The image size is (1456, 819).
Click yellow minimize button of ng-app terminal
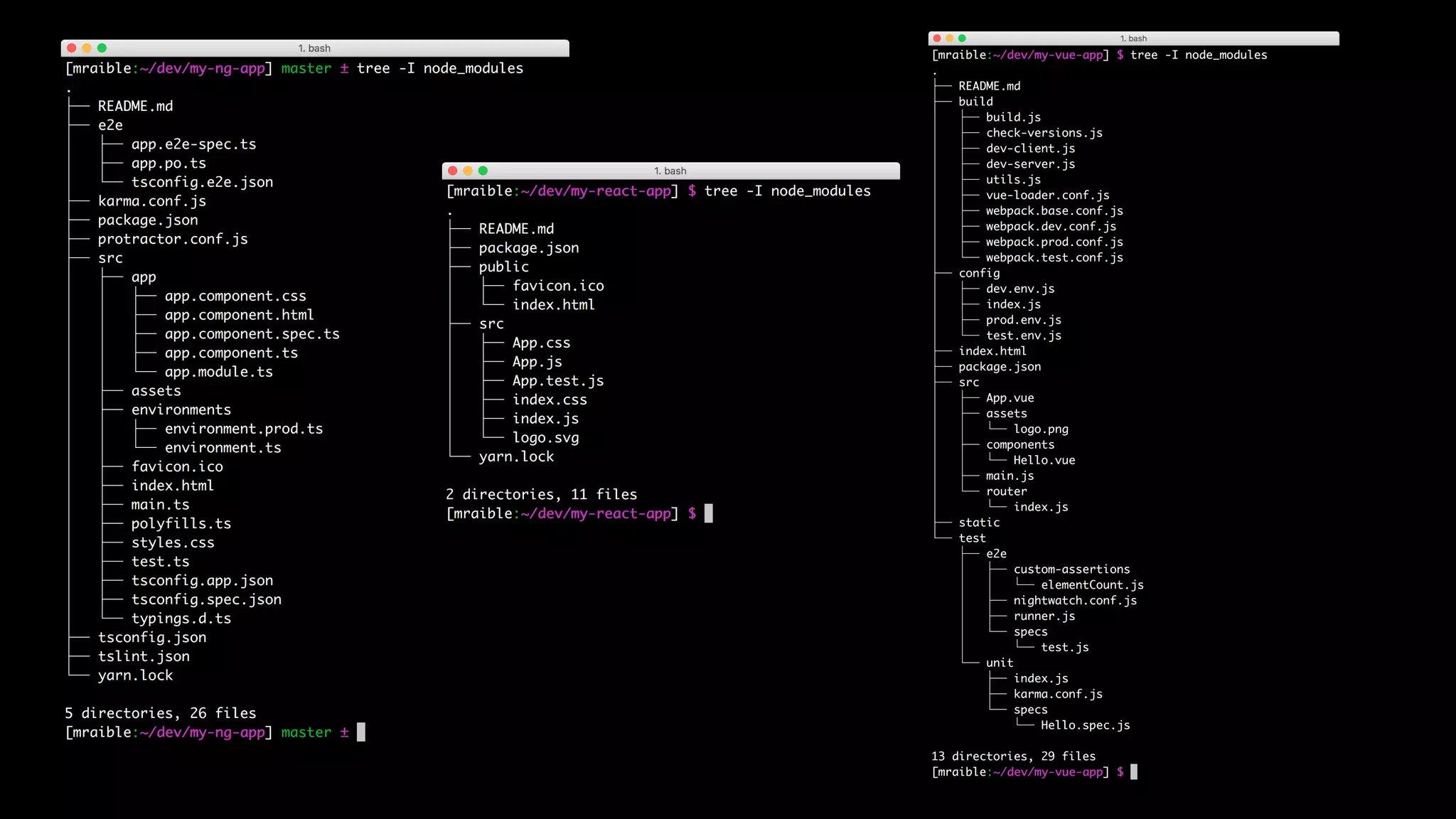[87, 48]
